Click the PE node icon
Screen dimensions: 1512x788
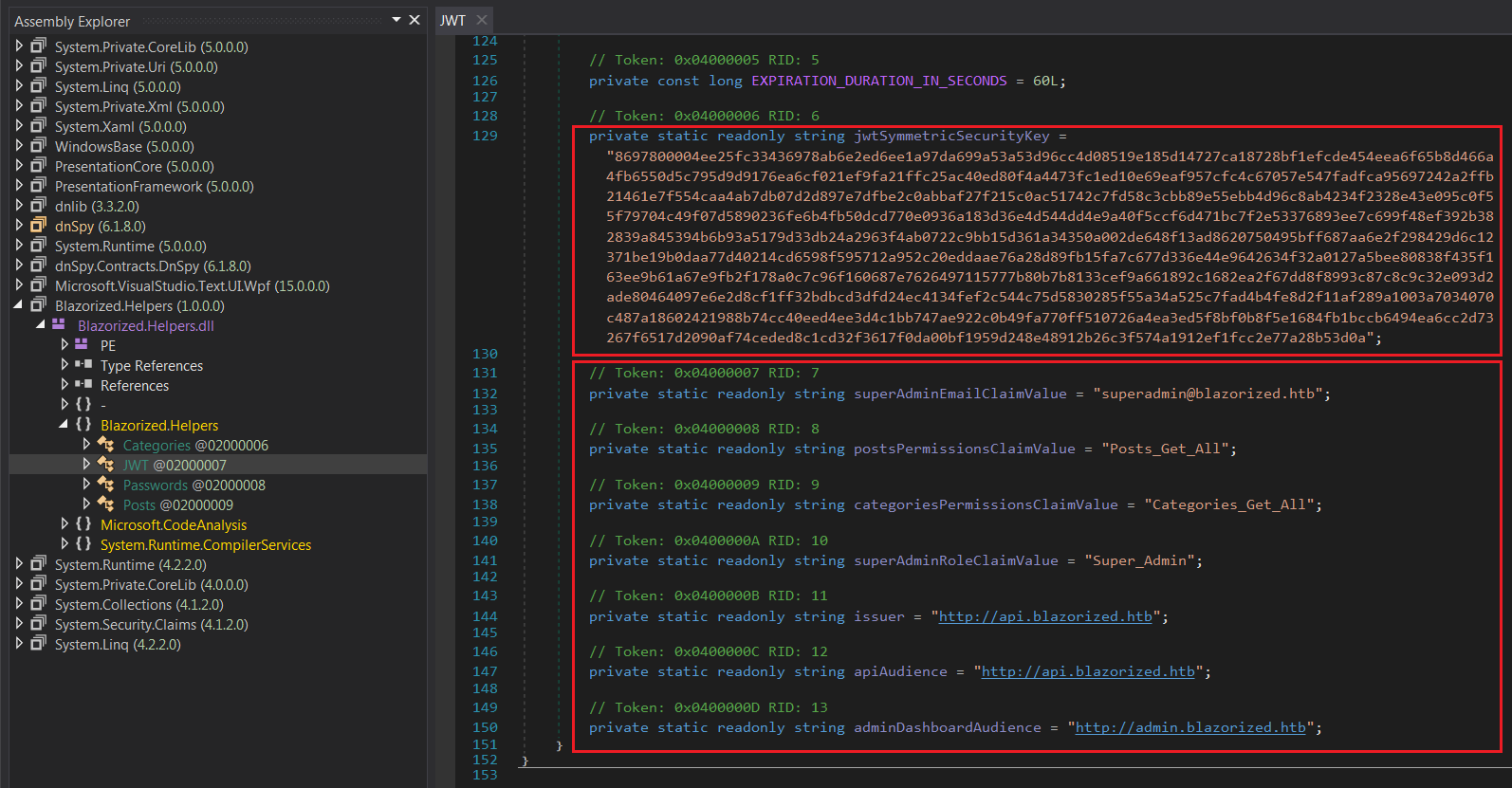[x=82, y=345]
